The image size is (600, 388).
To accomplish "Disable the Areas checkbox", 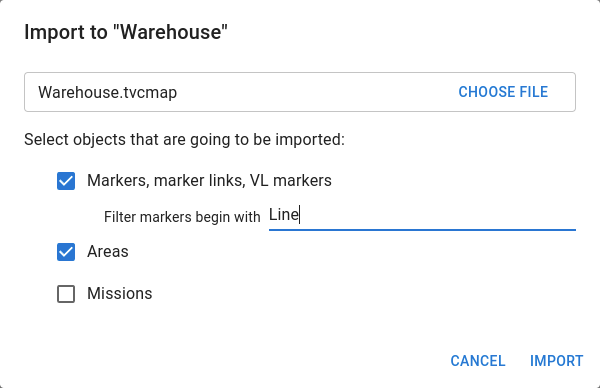I will pyautogui.click(x=66, y=252).
